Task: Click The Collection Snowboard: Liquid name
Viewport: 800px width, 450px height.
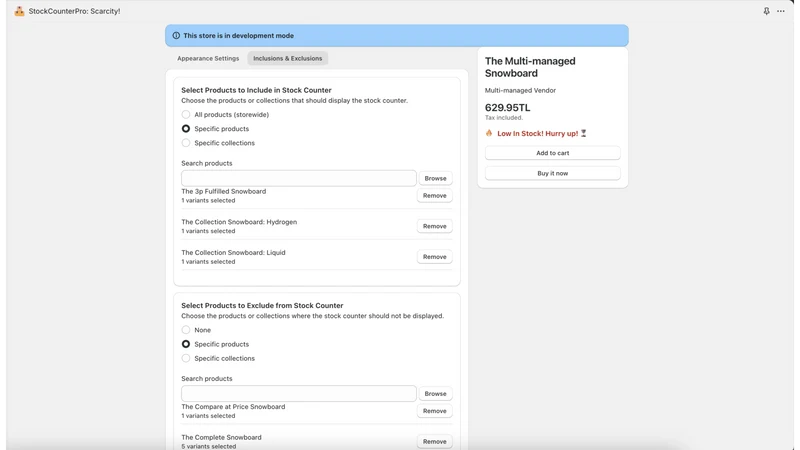Action: (233, 253)
